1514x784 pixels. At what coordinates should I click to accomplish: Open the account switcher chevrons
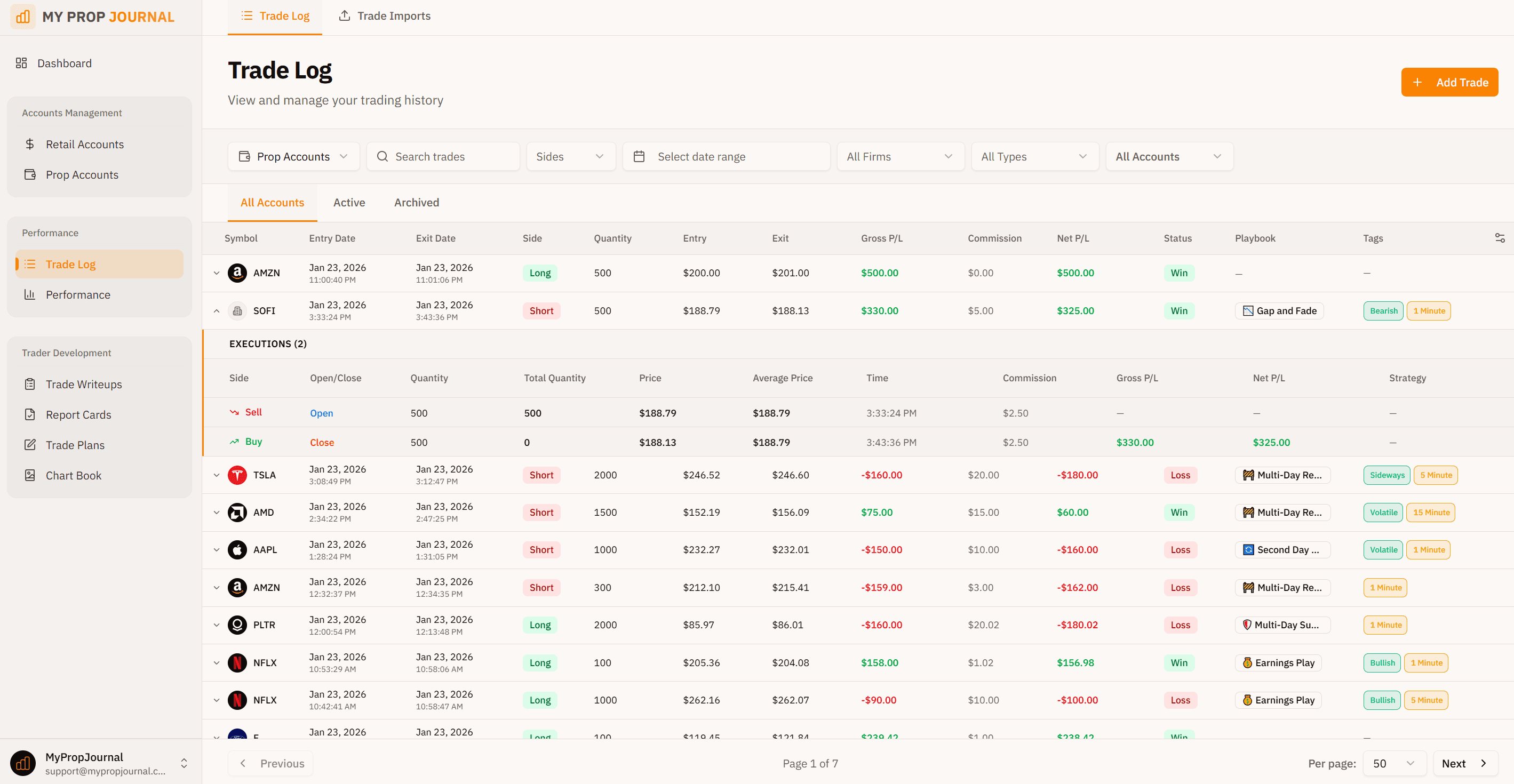coord(184,763)
